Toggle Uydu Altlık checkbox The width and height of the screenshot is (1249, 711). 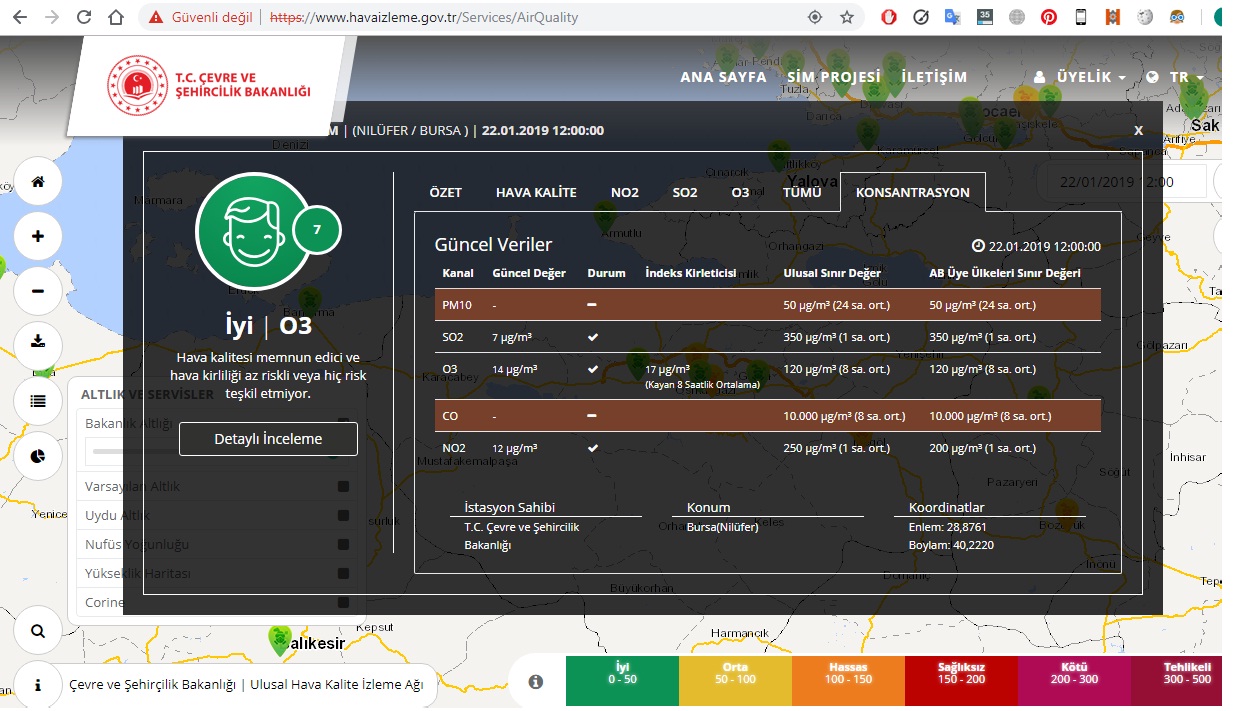click(x=343, y=516)
